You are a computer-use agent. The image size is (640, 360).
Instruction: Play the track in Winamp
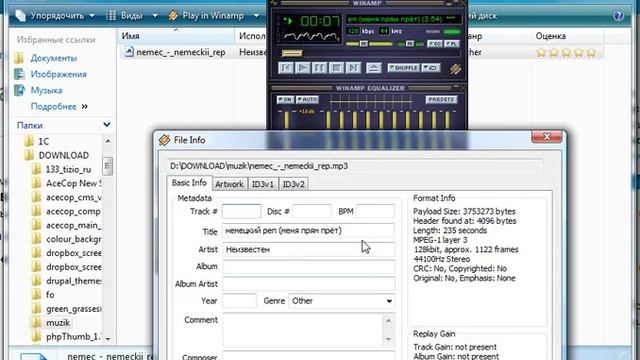pyautogui.click(x=302, y=68)
